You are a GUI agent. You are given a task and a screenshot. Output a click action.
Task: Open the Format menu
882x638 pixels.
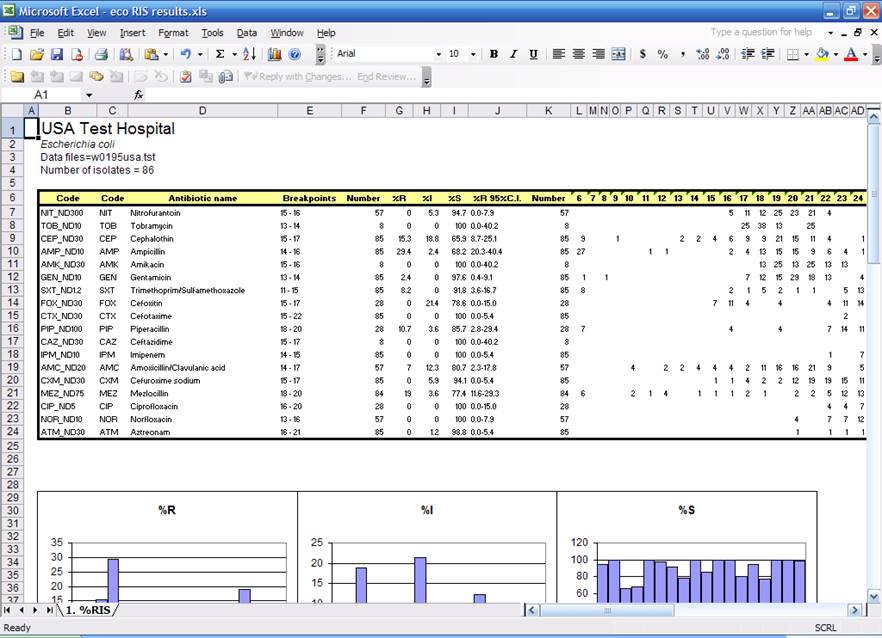(173, 33)
